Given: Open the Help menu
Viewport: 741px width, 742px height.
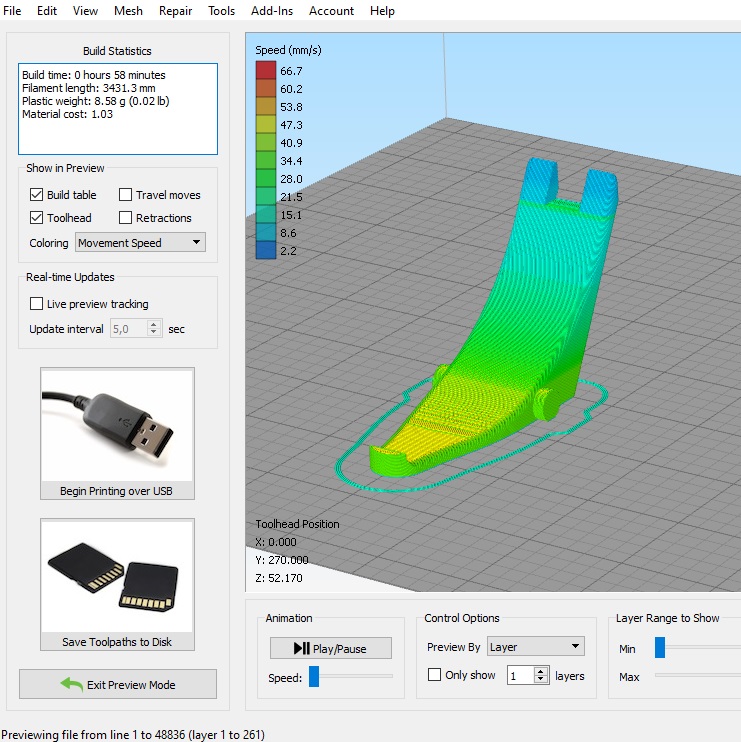Looking at the screenshot, I should [382, 10].
